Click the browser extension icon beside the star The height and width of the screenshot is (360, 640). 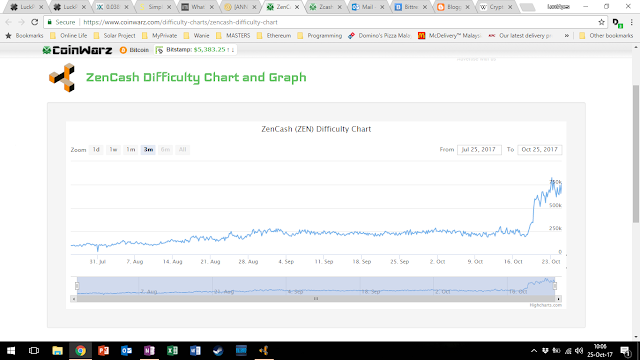618,23
